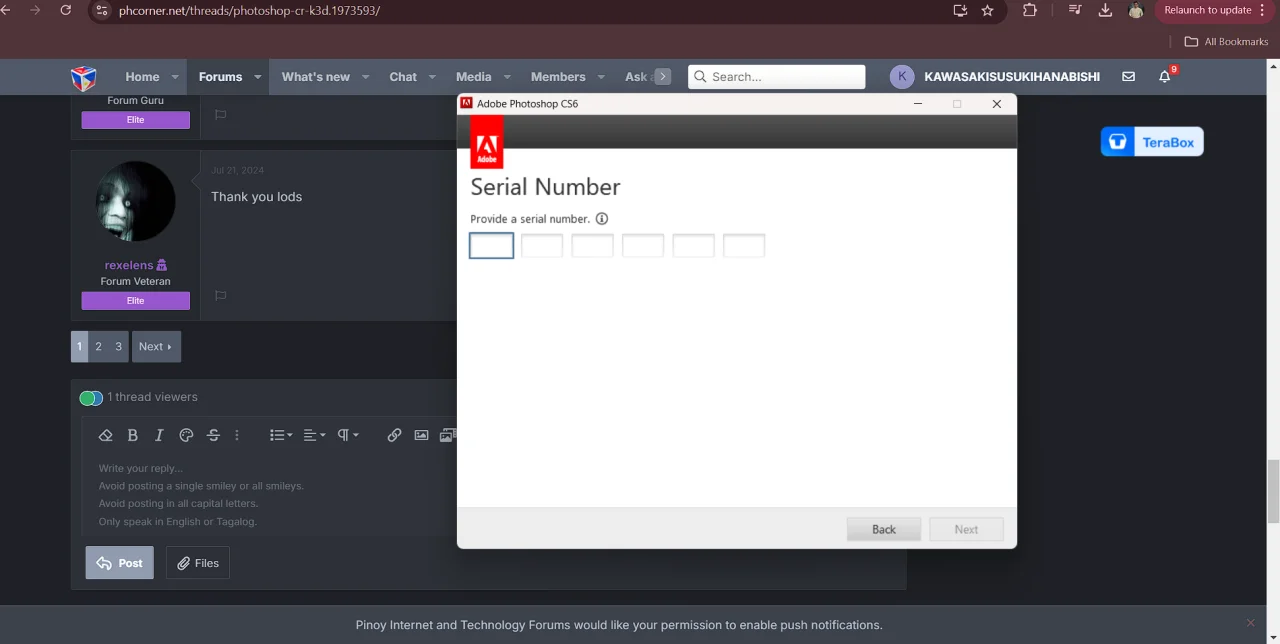Open the Home nav item
1280x644 pixels.
point(142,77)
